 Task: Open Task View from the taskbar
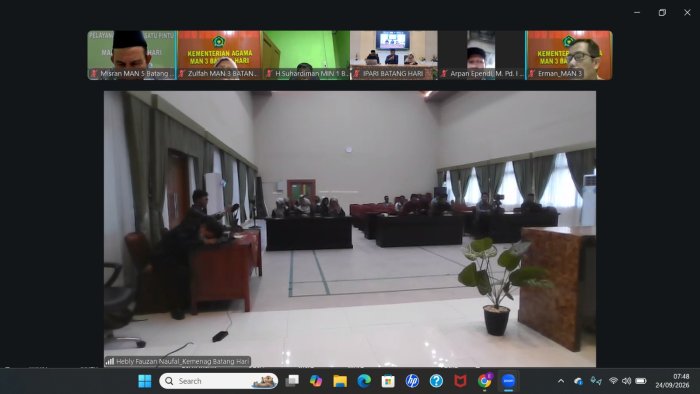[x=292, y=381]
